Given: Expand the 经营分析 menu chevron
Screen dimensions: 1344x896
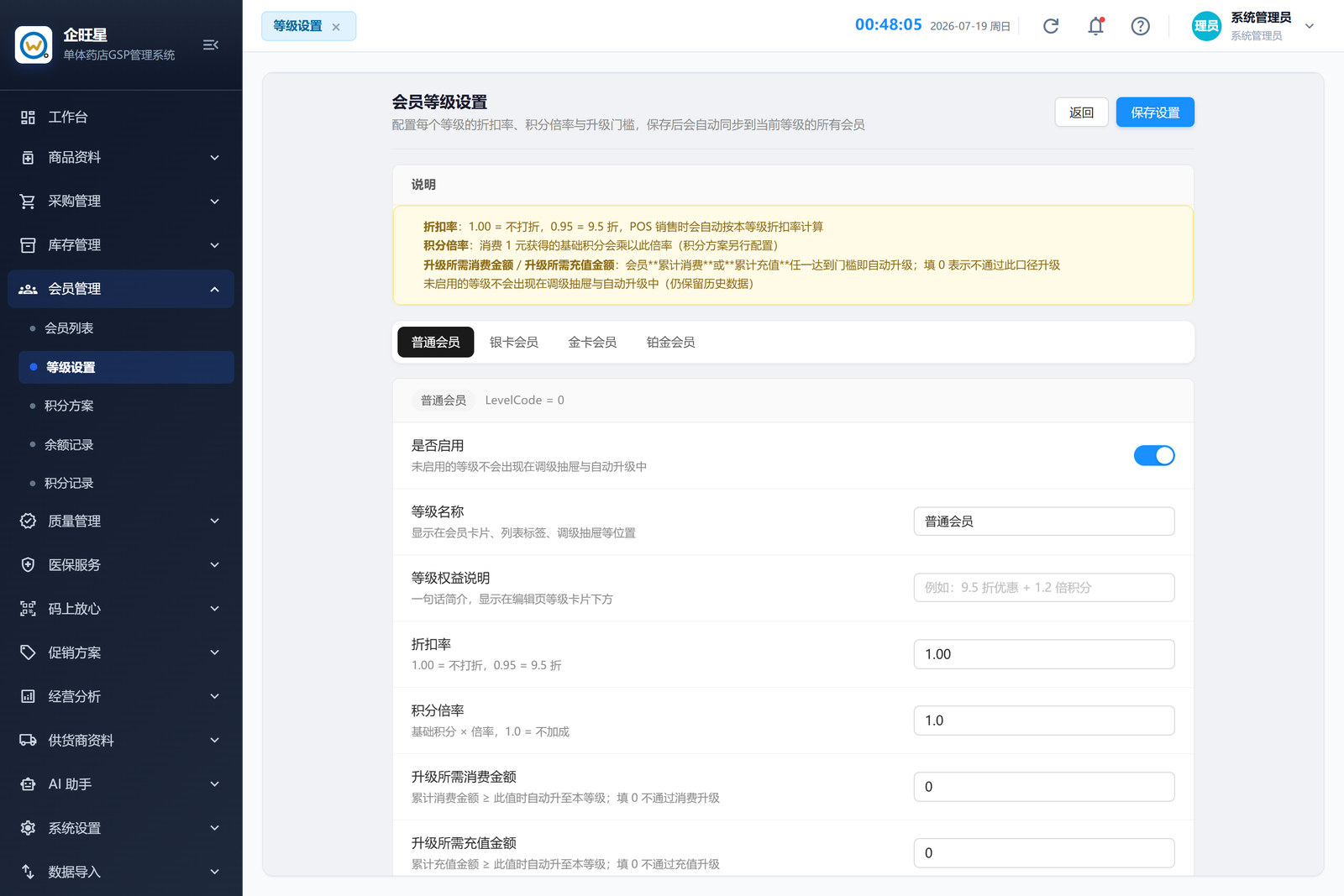Looking at the screenshot, I should tap(214, 696).
